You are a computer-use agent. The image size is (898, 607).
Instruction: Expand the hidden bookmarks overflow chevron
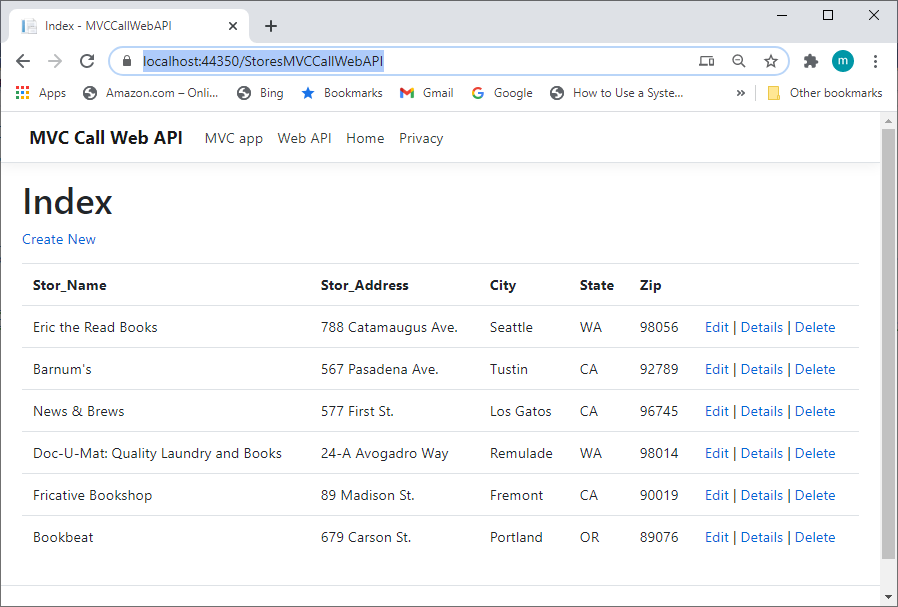741,93
